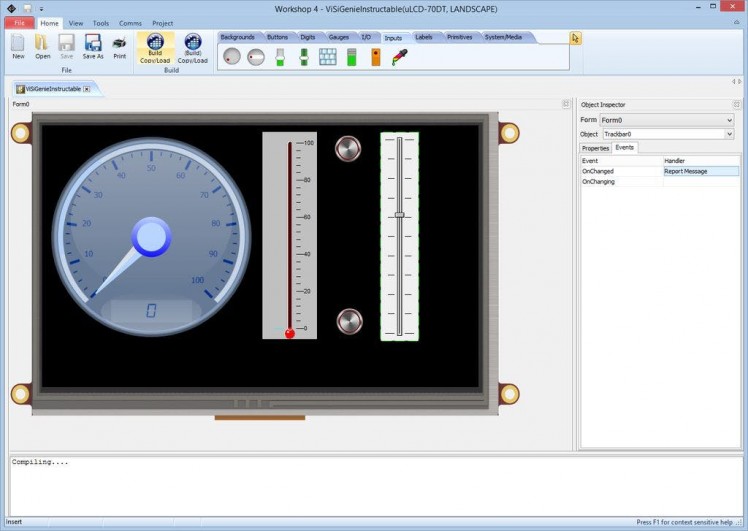Open a project with the Open icon

[x=42, y=46]
